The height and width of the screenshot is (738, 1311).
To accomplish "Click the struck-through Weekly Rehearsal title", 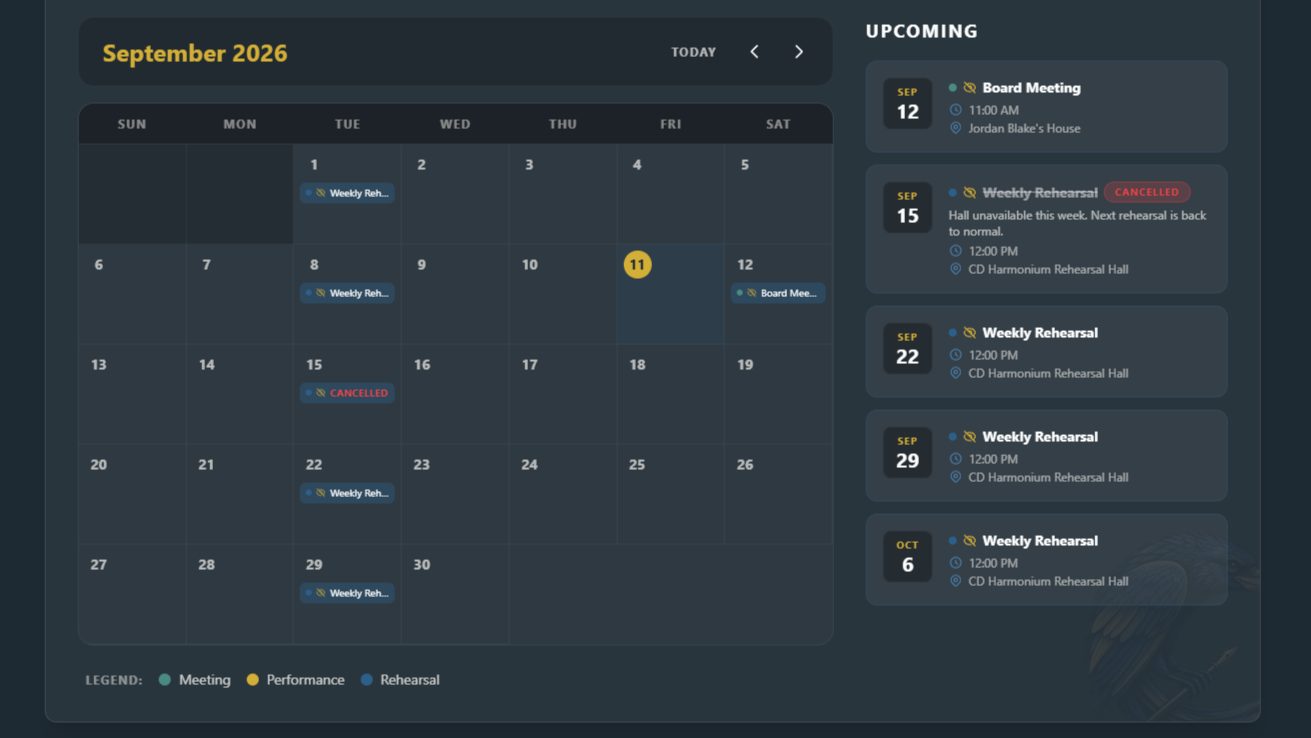I will (x=1040, y=193).
